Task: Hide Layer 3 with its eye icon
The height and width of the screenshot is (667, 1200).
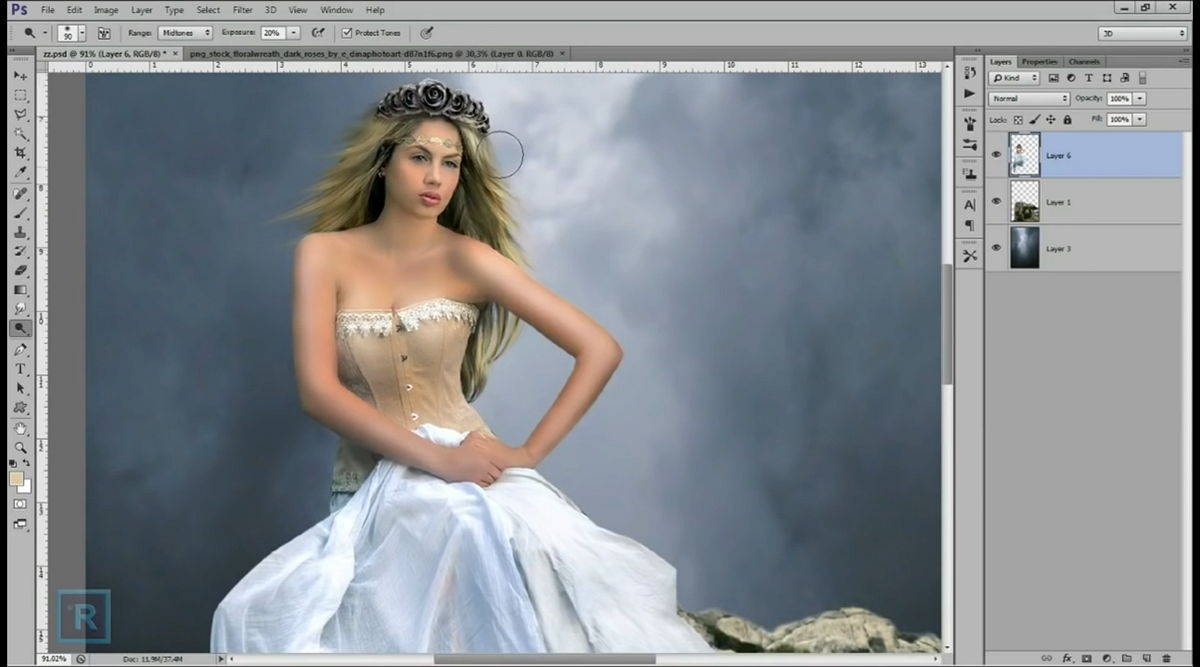Action: pos(996,247)
